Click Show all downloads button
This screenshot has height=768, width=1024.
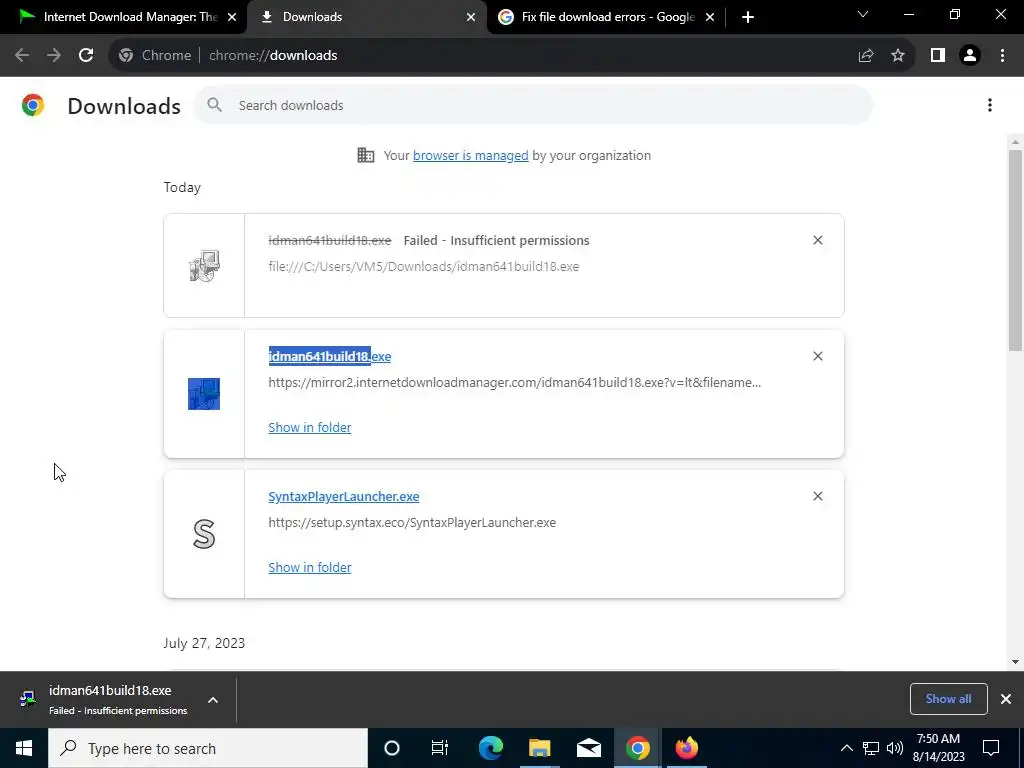point(948,699)
